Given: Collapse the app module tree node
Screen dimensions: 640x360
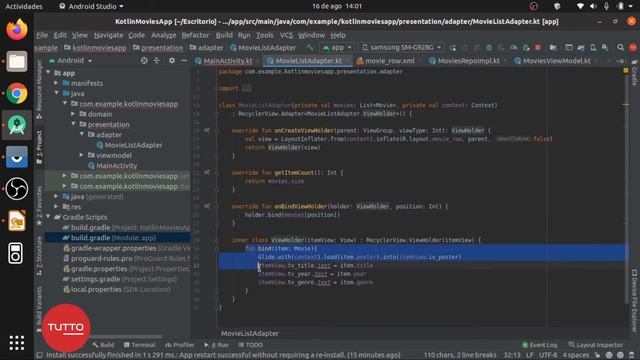Looking at the screenshot, I should click(x=49, y=73).
